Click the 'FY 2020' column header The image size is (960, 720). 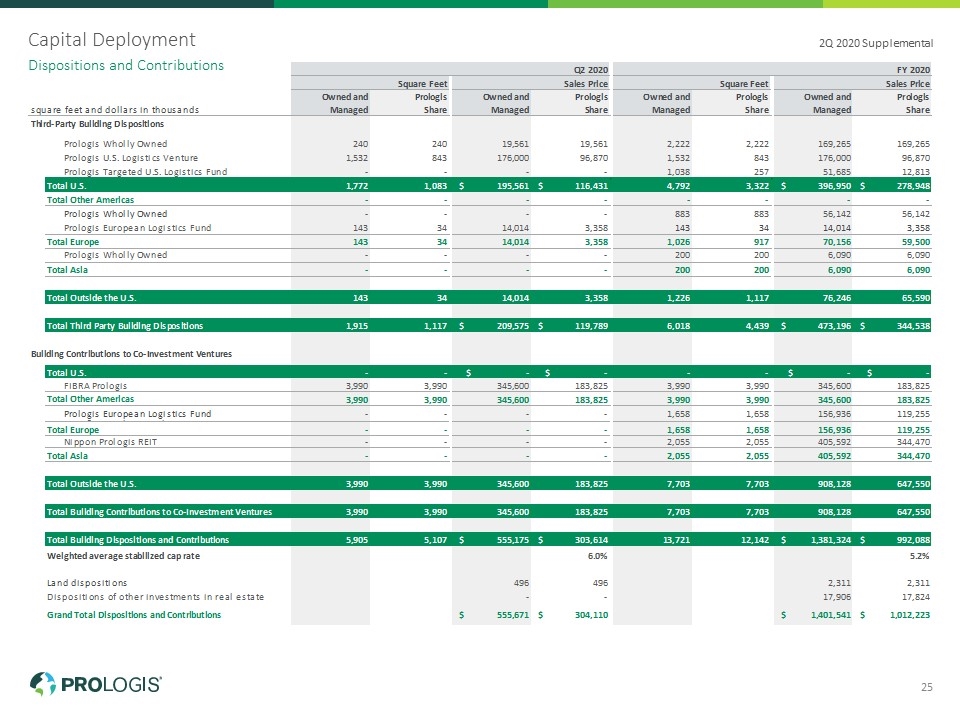pos(912,70)
